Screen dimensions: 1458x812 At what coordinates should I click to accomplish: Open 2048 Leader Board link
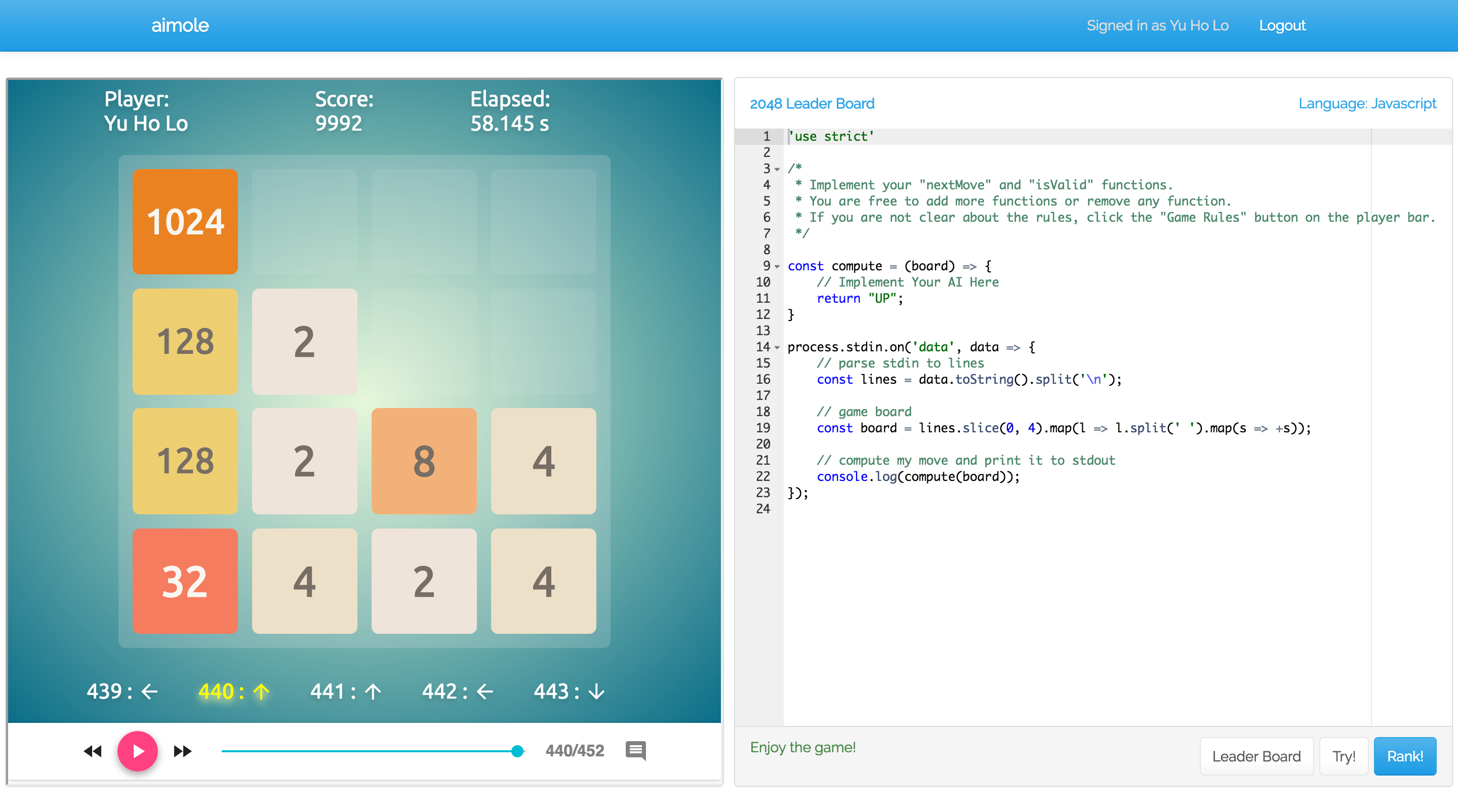pyautogui.click(x=812, y=104)
